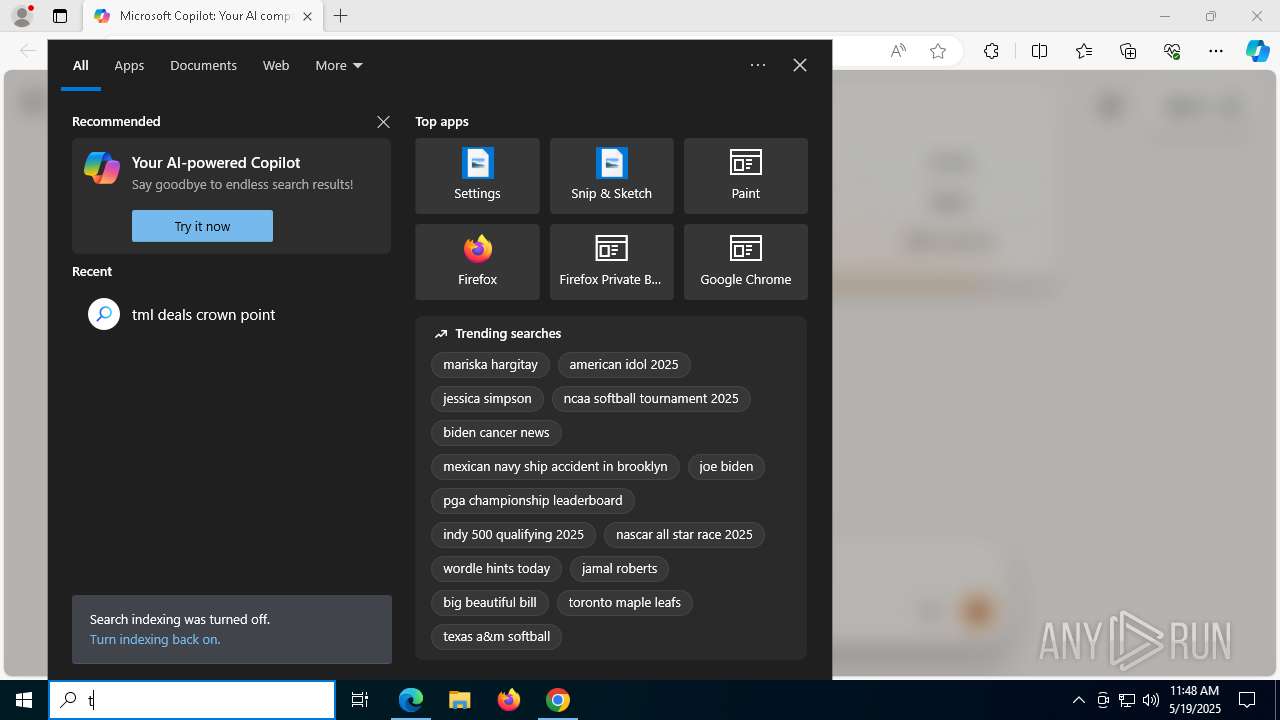Open search panel options ellipsis
The width and height of the screenshot is (1280, 720).
[x=758, y=65]
